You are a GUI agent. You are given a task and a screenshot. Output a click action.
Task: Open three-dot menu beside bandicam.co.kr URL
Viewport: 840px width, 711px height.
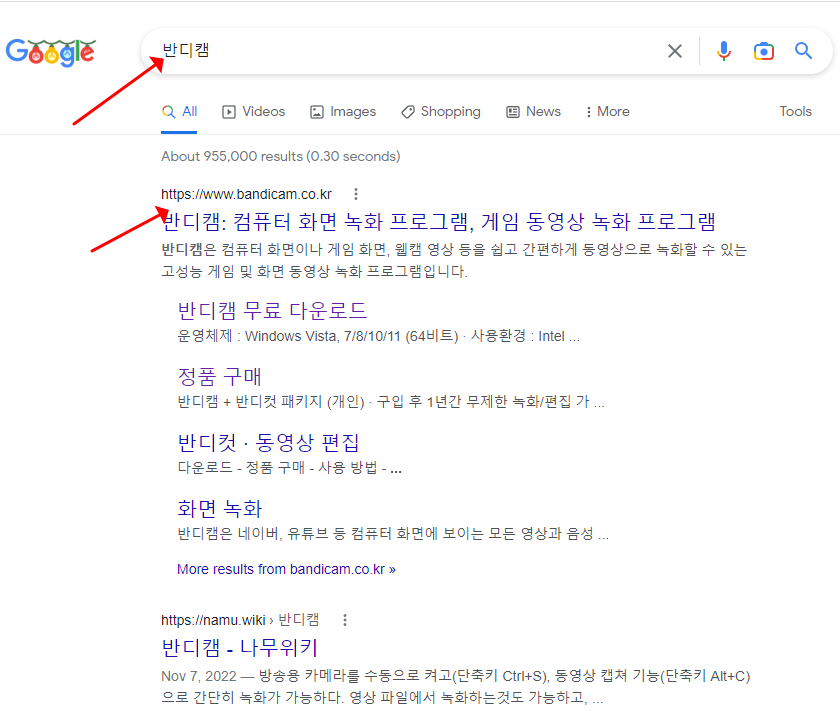pos(356,194)
